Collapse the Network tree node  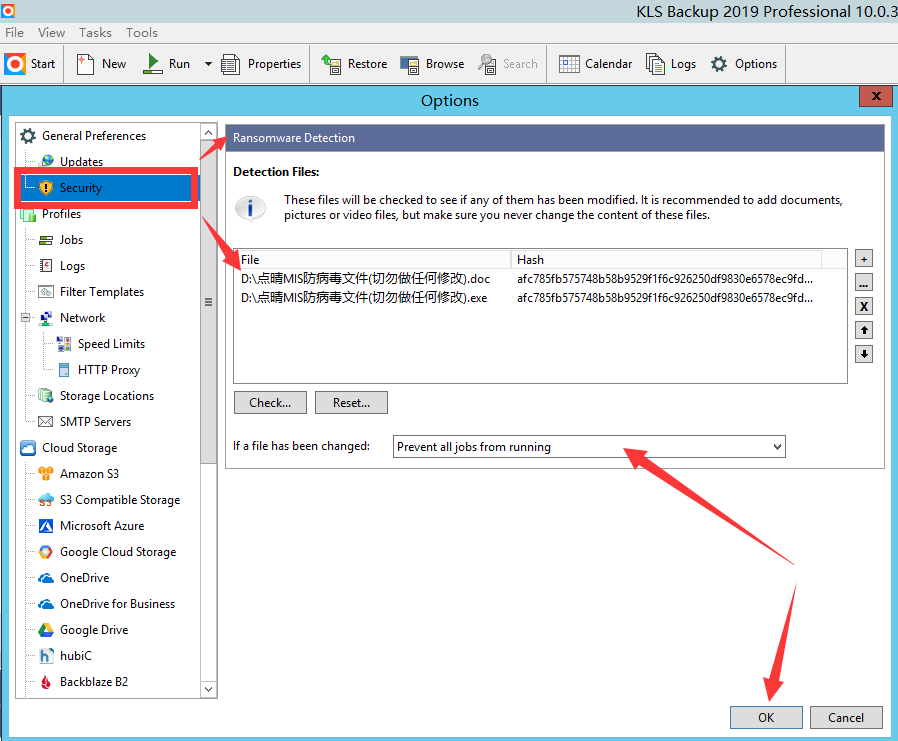tap(24, 318)
